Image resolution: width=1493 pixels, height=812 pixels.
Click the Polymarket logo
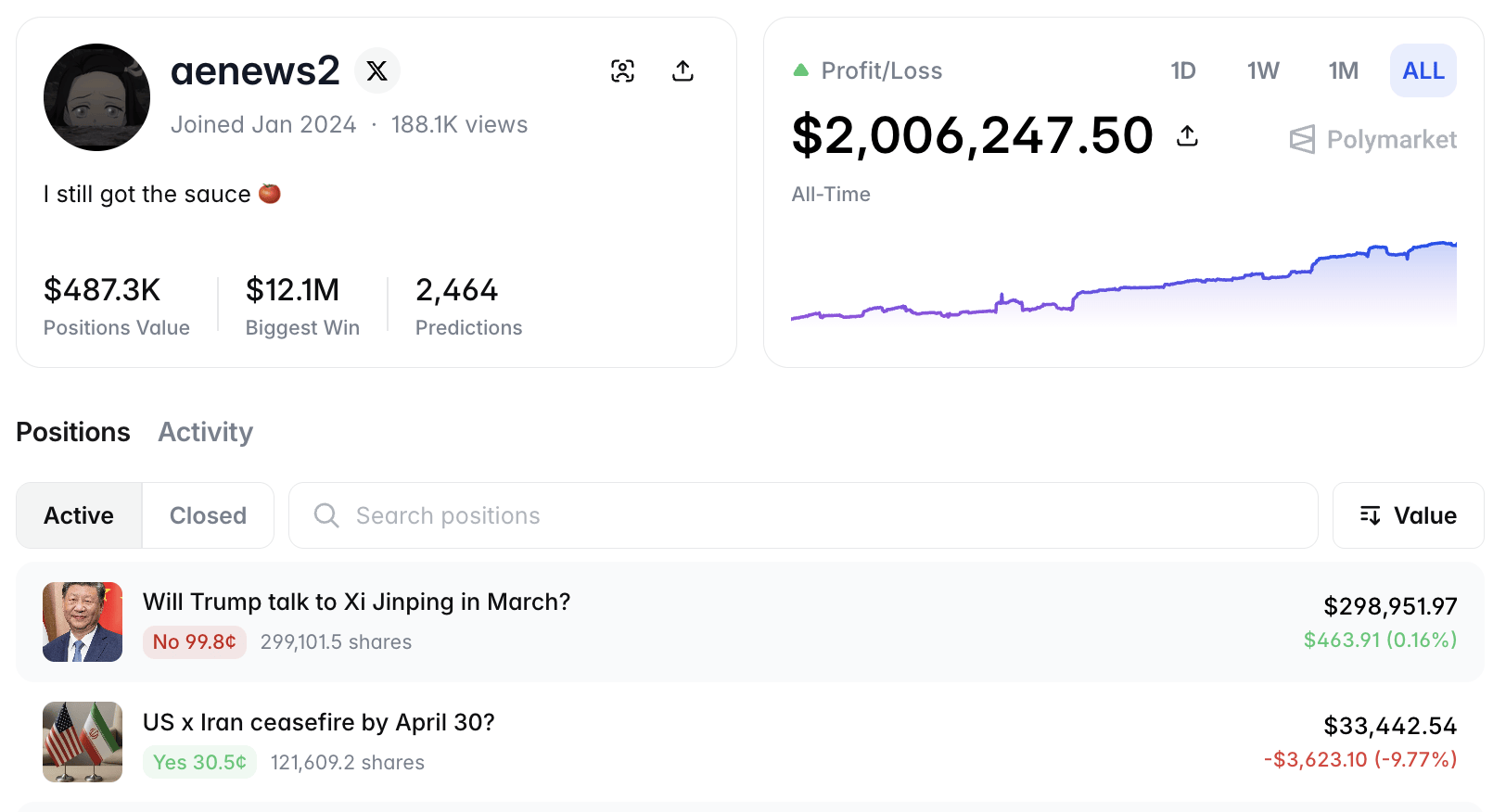(1372, 140)
